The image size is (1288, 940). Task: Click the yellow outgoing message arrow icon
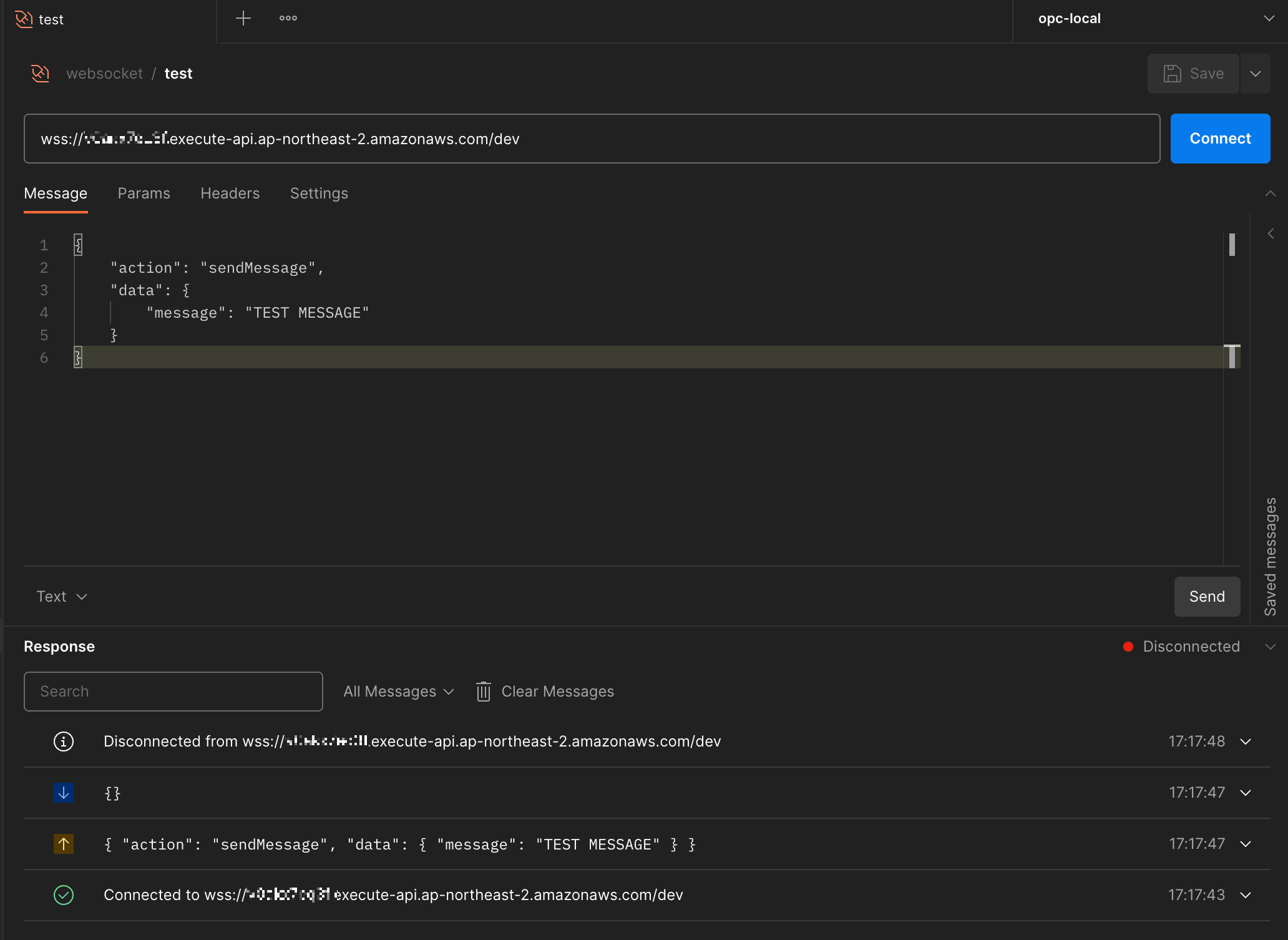[x=64, y=844]
